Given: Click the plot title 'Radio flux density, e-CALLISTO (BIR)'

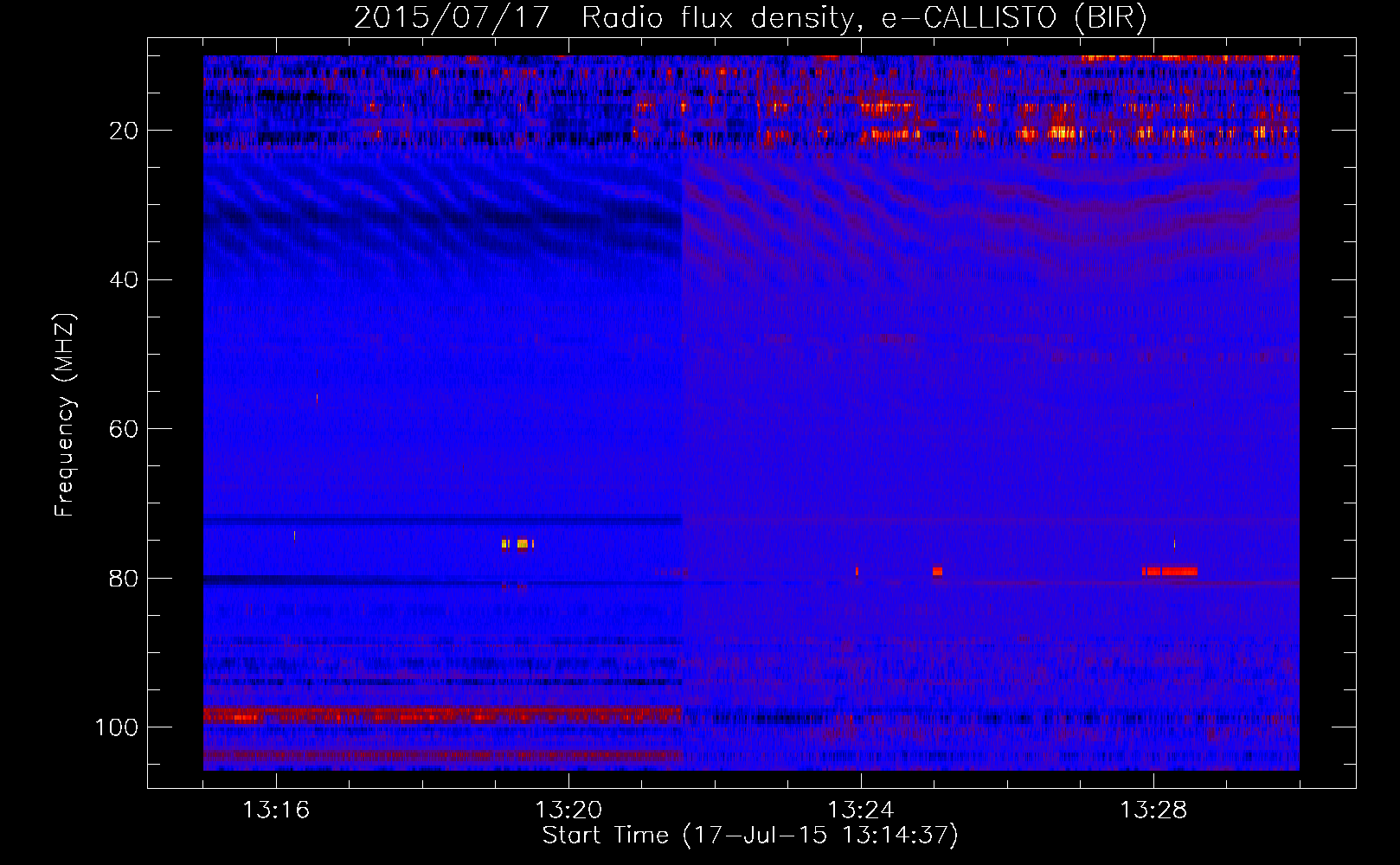Looking at the screenshot, I should point(864,18).
